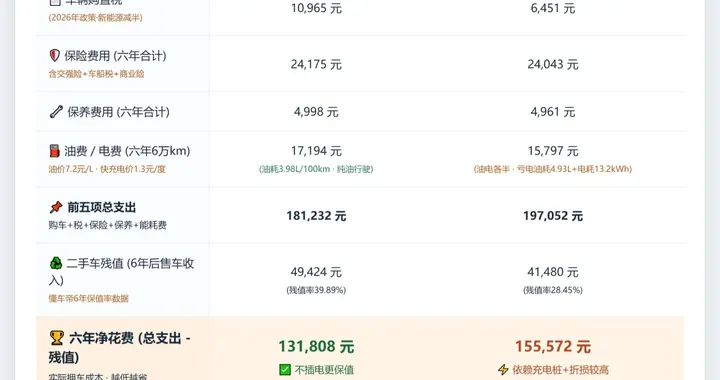Select the 保养费用 (六年合计) row label

[118, 112]
